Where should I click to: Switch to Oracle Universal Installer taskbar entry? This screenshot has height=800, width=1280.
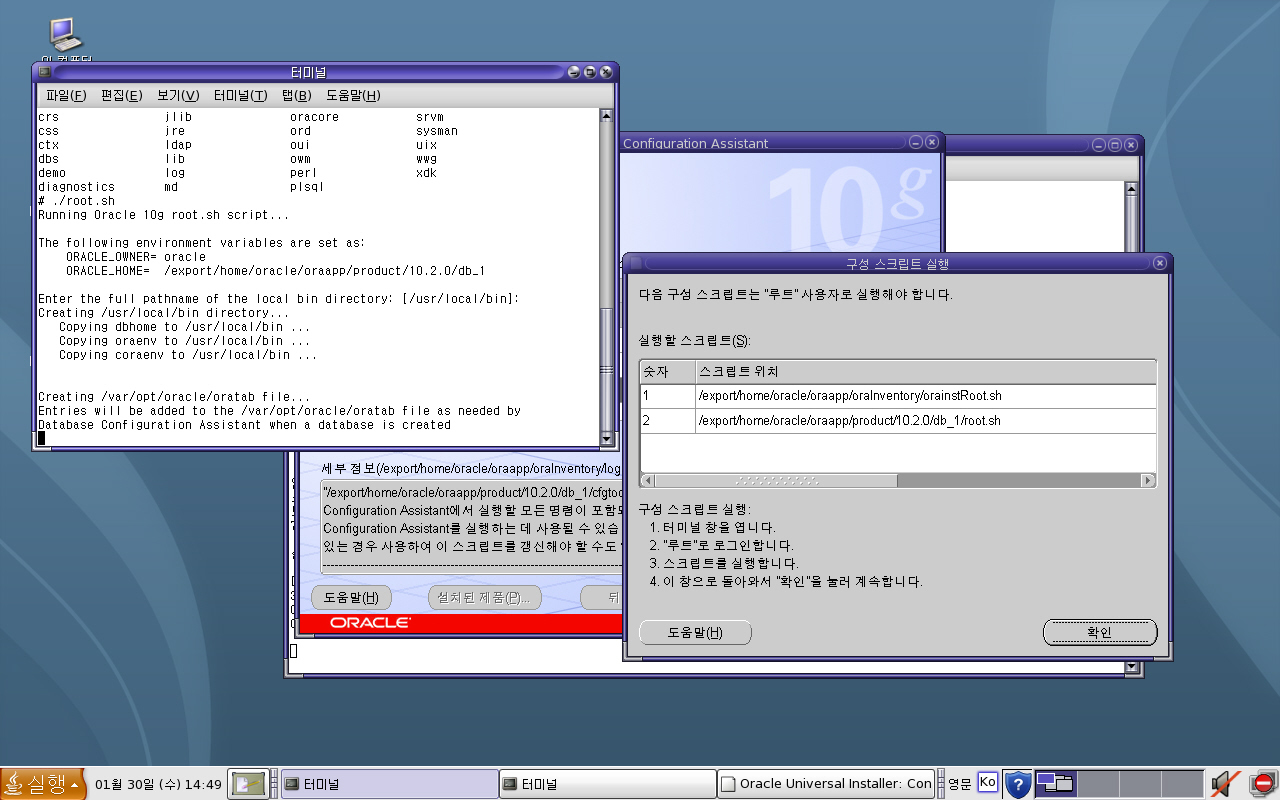point(826,784)
